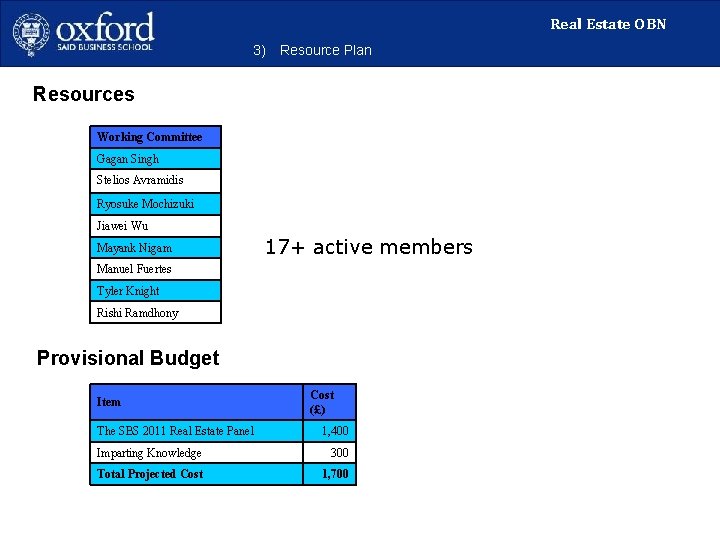Click the Oxford crest logo icon

[x=31, y=34]
